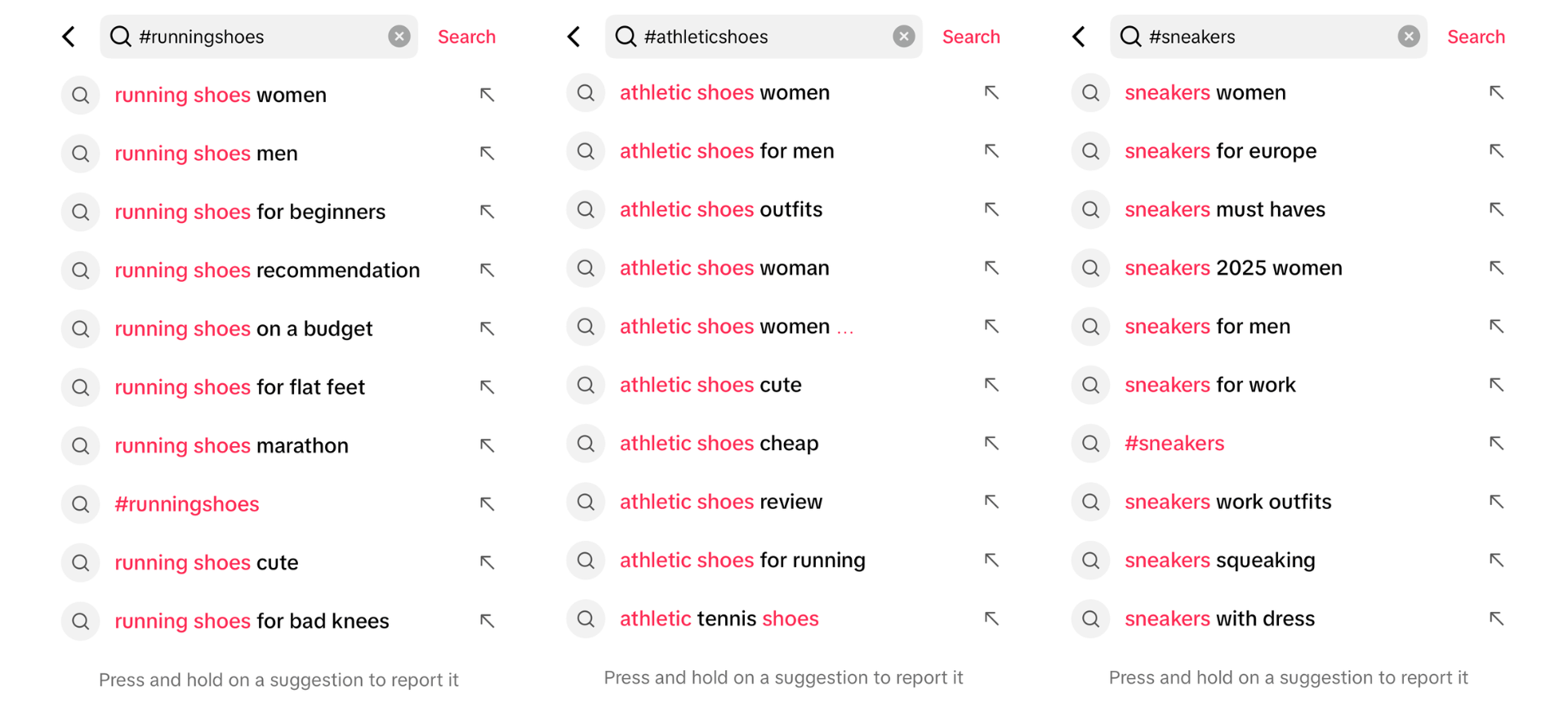Click the fill-in arrow beside 'athletic shoes cheap'

991,443
